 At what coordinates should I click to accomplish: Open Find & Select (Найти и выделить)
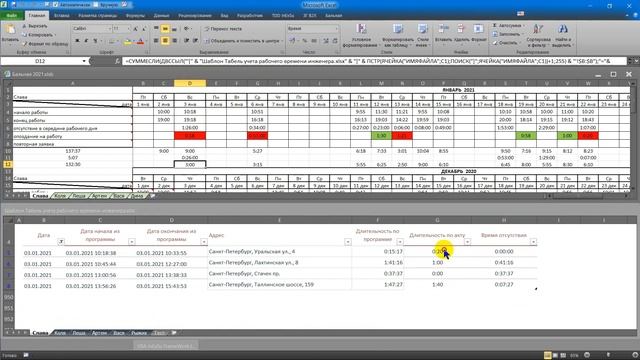pos(562,36)
